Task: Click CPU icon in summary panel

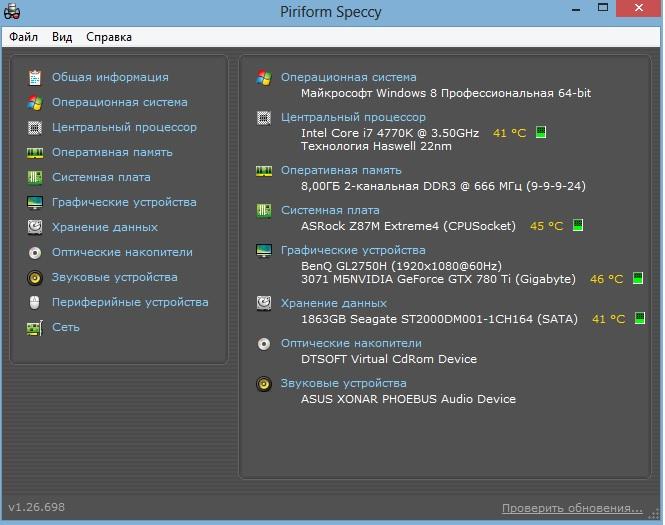Action: (264, 117)
